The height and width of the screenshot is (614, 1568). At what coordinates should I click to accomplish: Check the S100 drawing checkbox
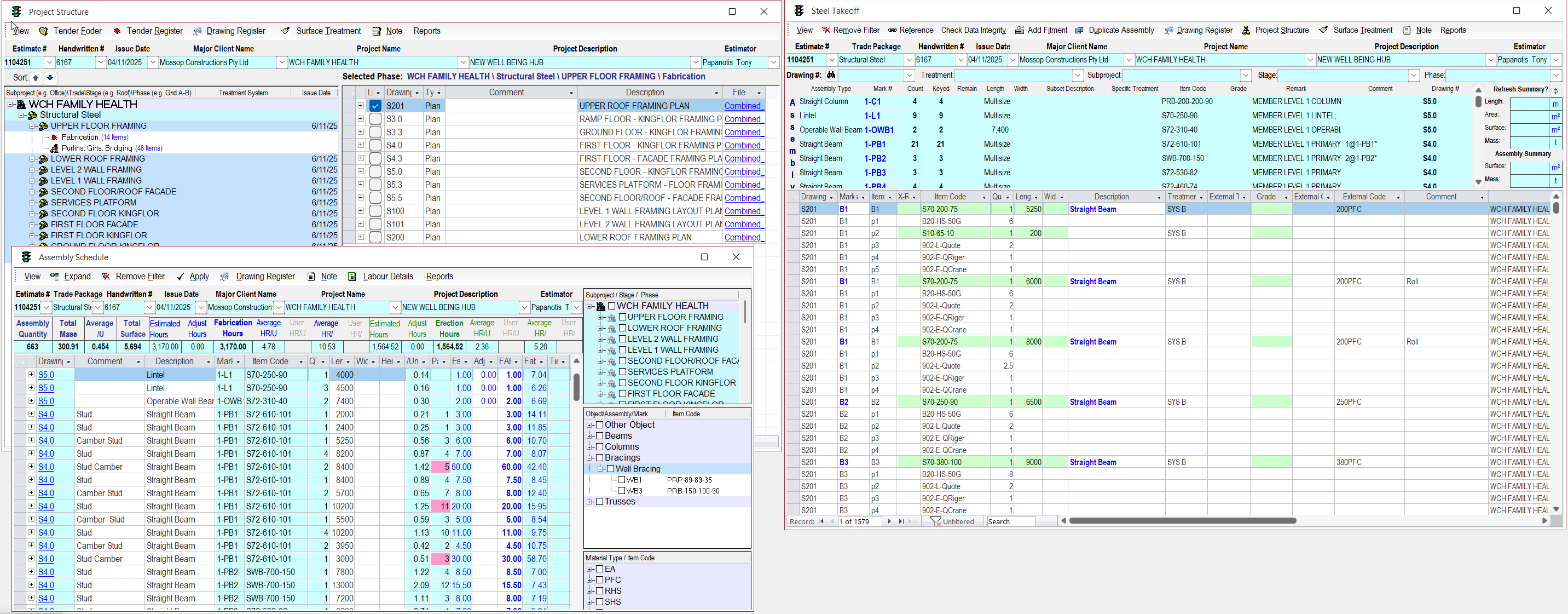375,211
